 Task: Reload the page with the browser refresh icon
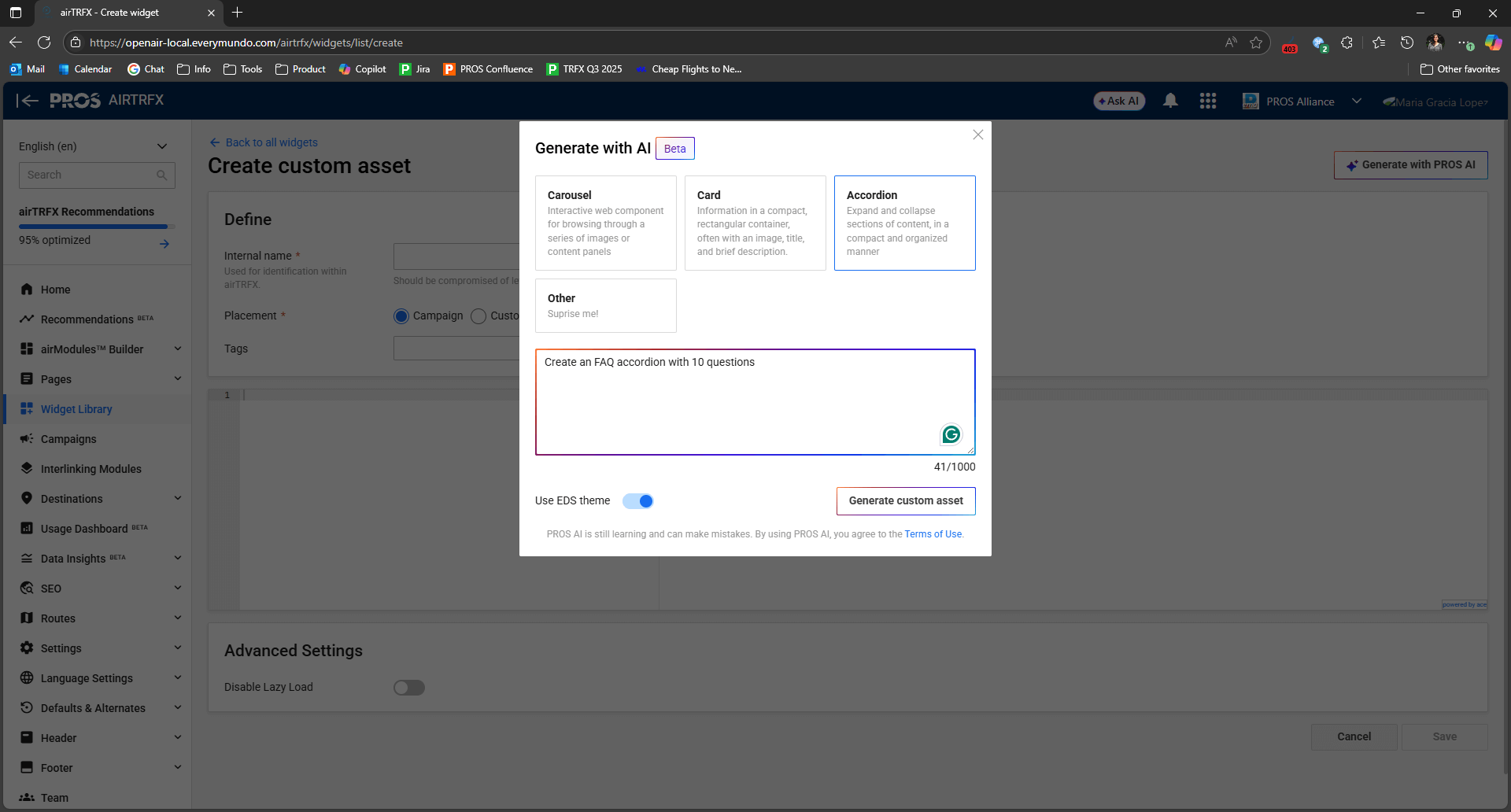click(x=44, y=42)
